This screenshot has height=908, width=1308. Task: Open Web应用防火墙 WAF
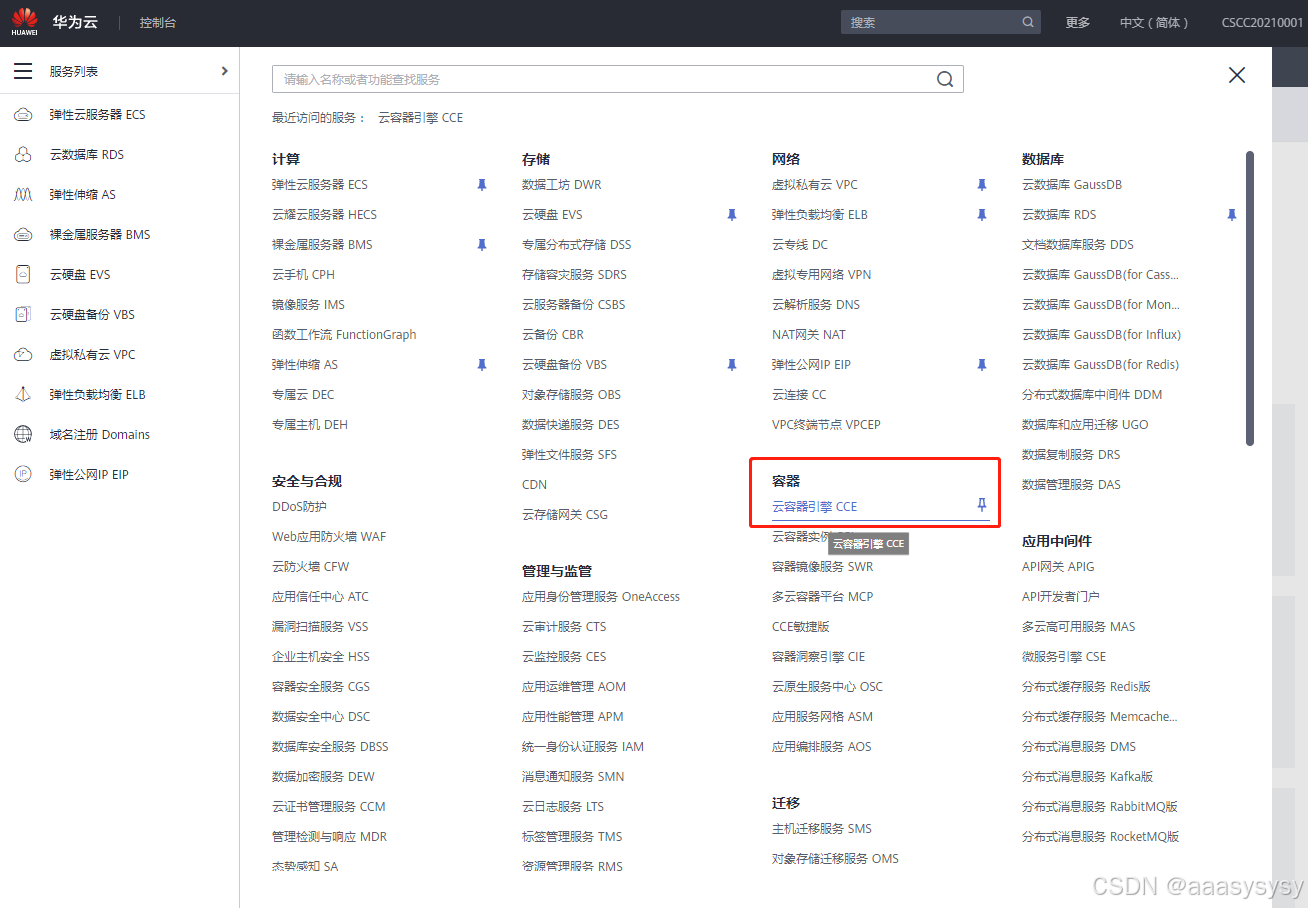329,537
